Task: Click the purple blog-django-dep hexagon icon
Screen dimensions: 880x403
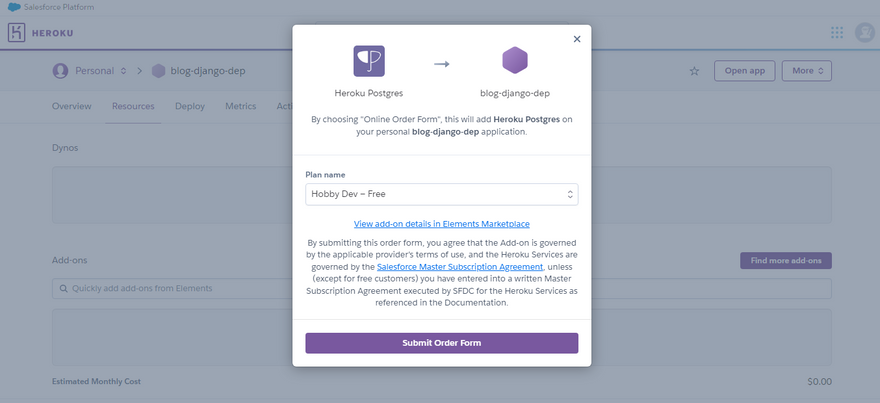Action: click(515, 61)
